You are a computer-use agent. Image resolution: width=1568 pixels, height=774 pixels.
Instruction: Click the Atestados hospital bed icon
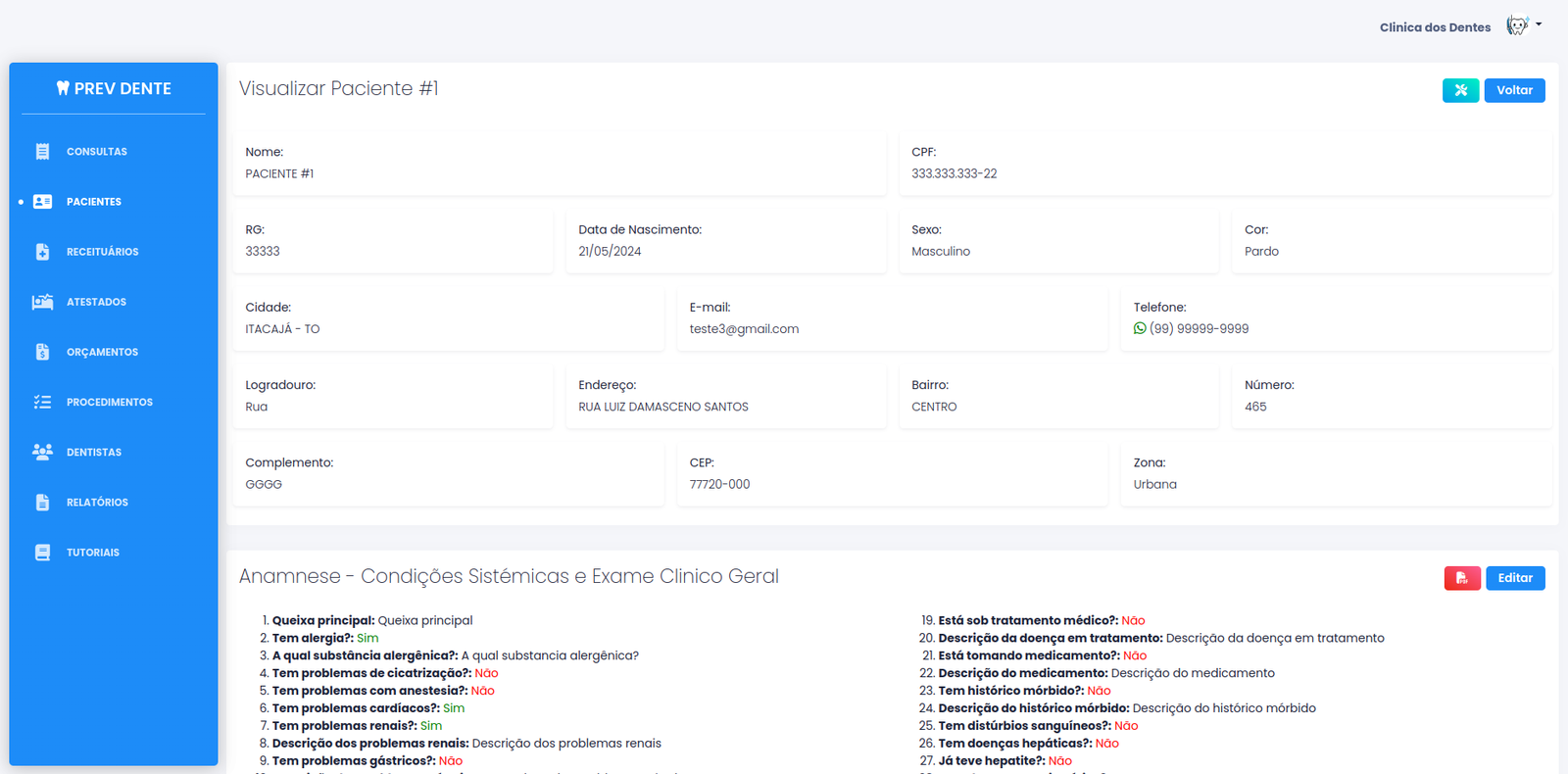42,302
